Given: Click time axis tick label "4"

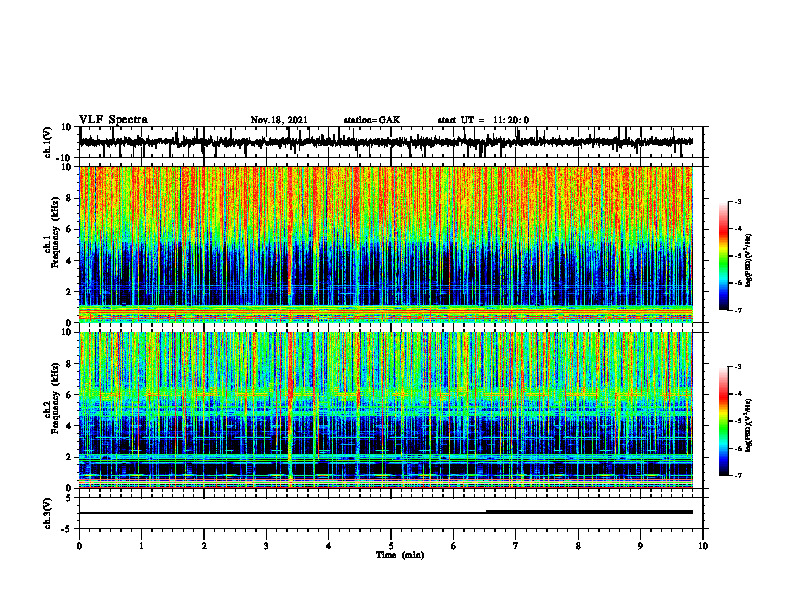Looking at the screenshot, I should 329,546.
